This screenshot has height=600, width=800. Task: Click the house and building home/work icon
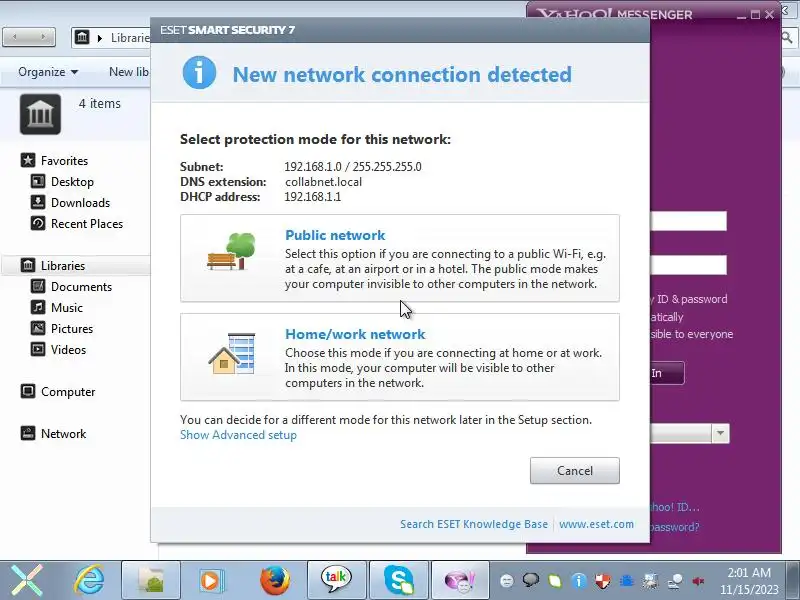point(232,354)
